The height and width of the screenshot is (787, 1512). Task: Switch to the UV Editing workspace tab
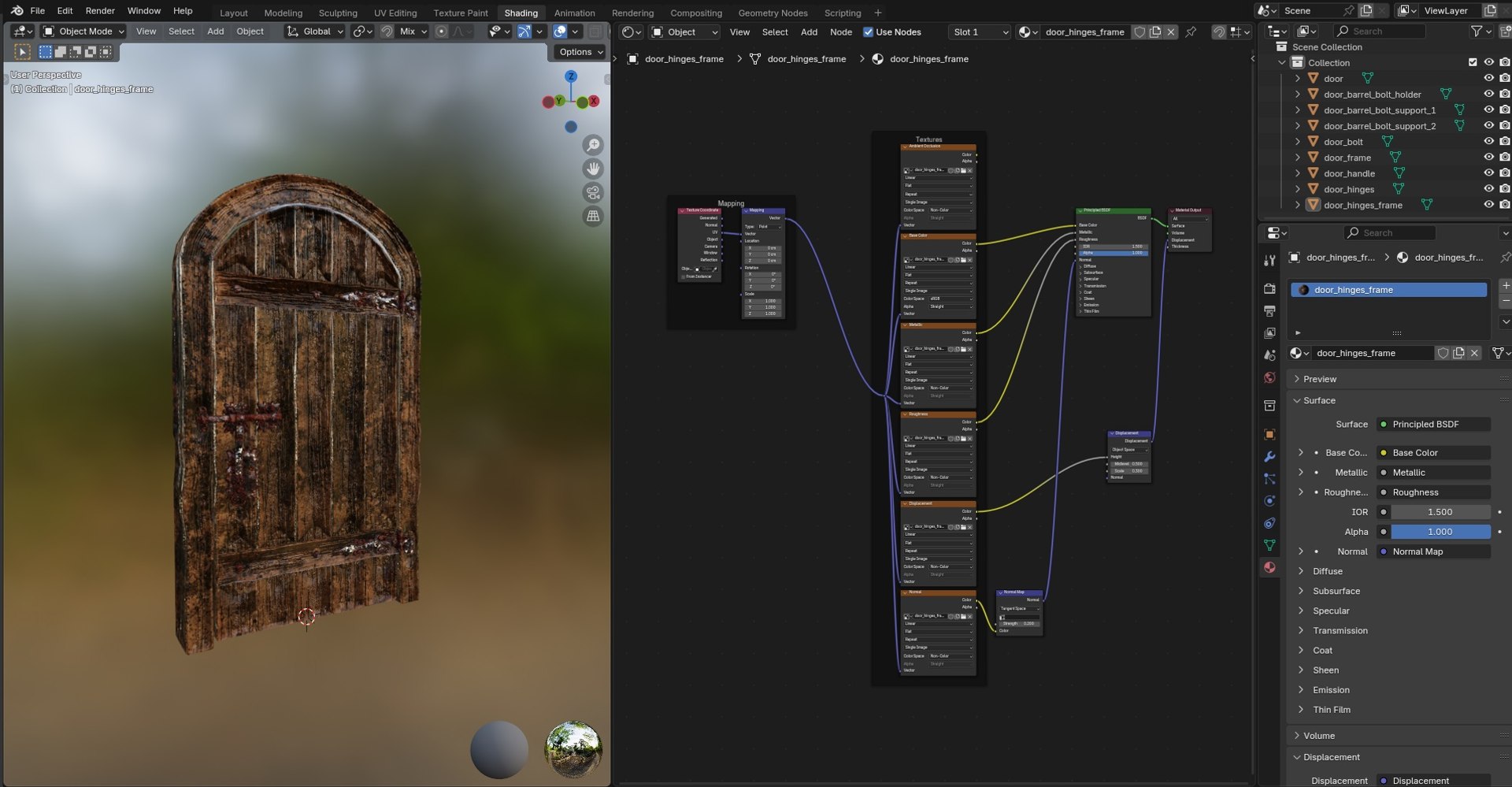pos(395,13)
